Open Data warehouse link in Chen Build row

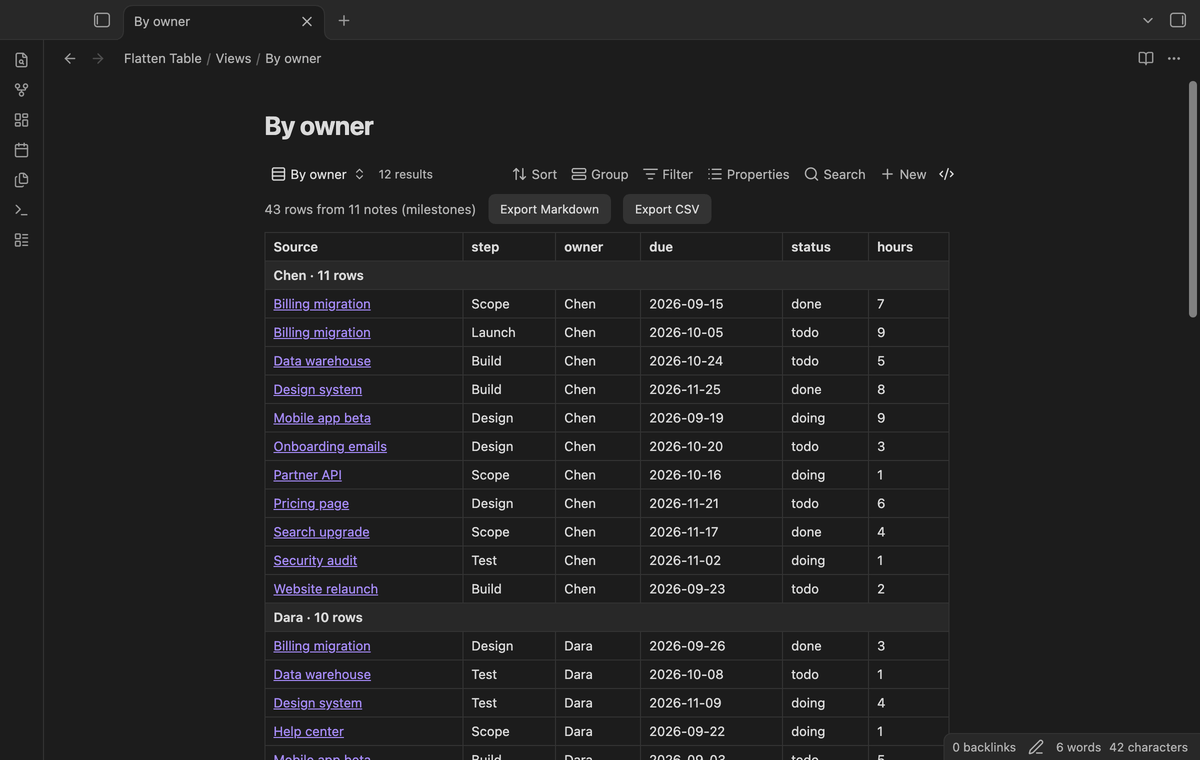click(322, 361)
